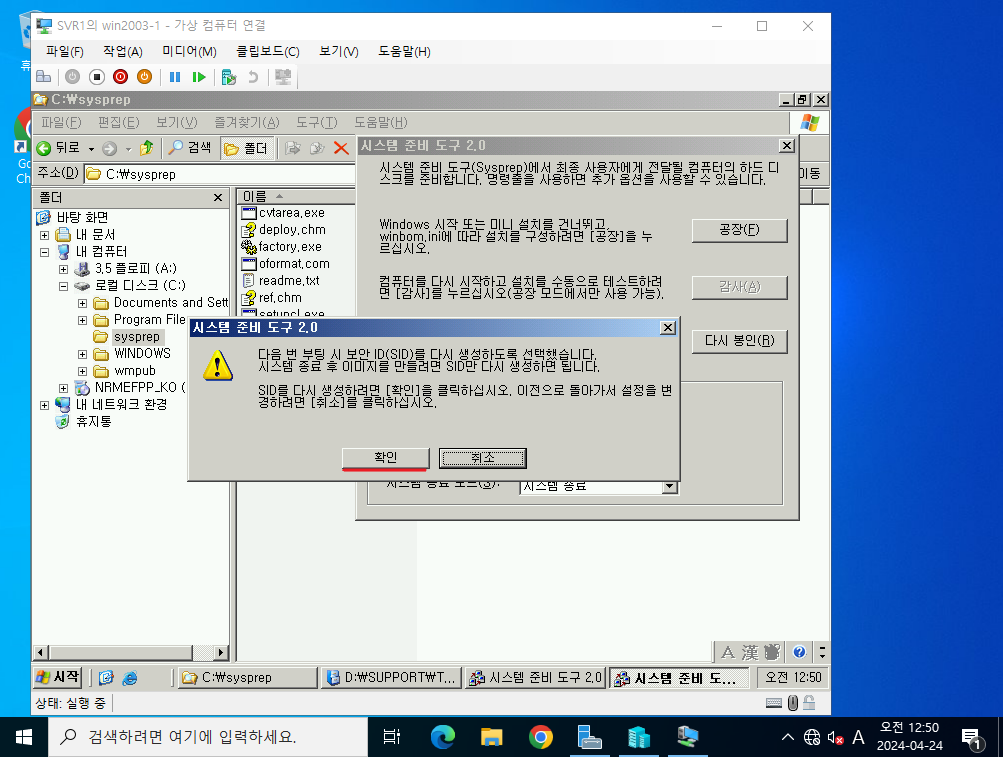Viewport: 1003px width, 757px height.
Task: Select 휴지통 in the folder tree
Action: [x=93, y=422]
